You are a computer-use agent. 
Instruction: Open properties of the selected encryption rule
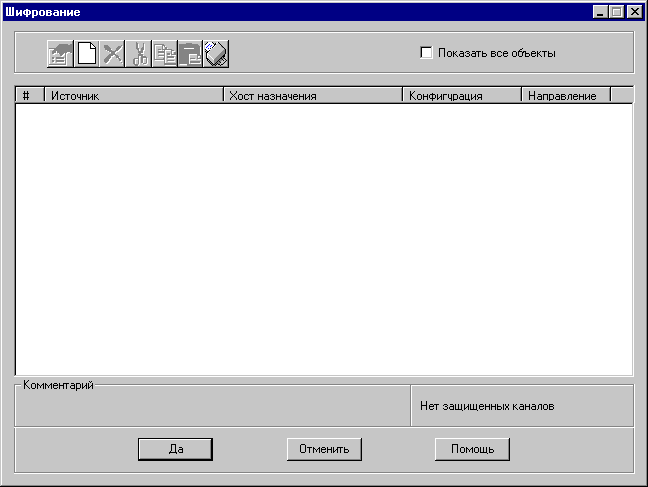coord(61,53)
